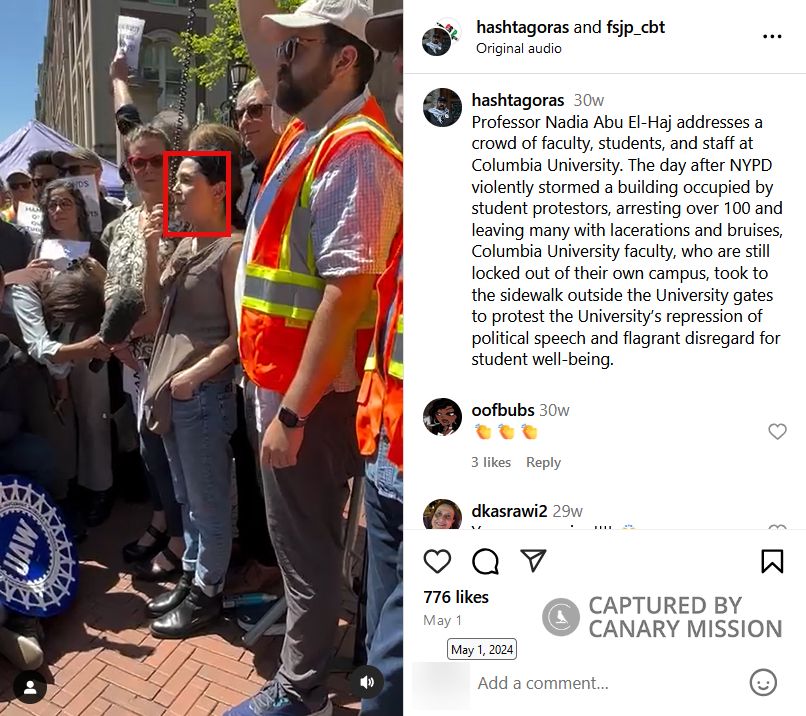Reply to the oofbubs comment

543,462
